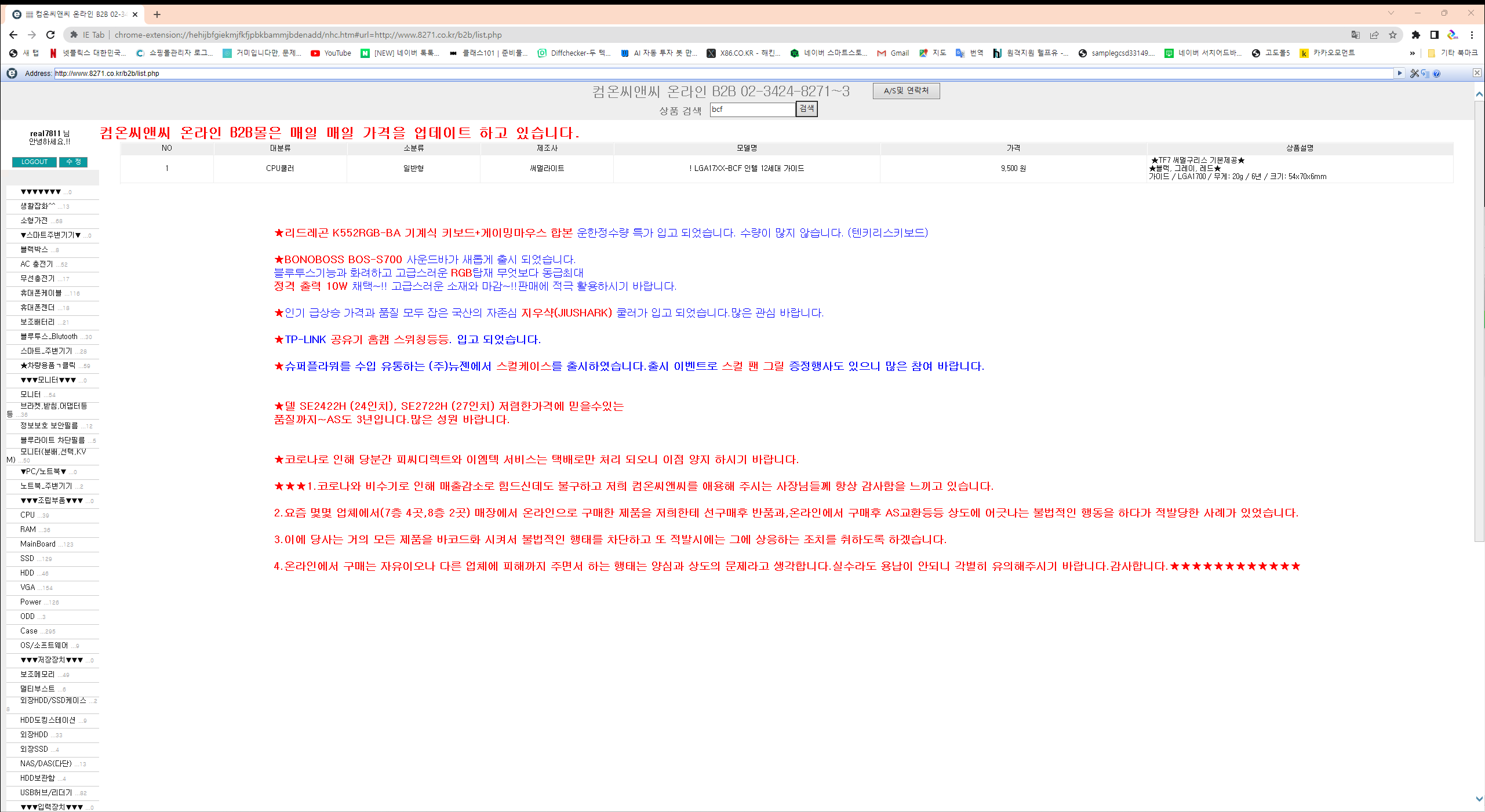Toggle the browser side panel icon
This screenshot has width=1485, height=812.
(1435, 35)
